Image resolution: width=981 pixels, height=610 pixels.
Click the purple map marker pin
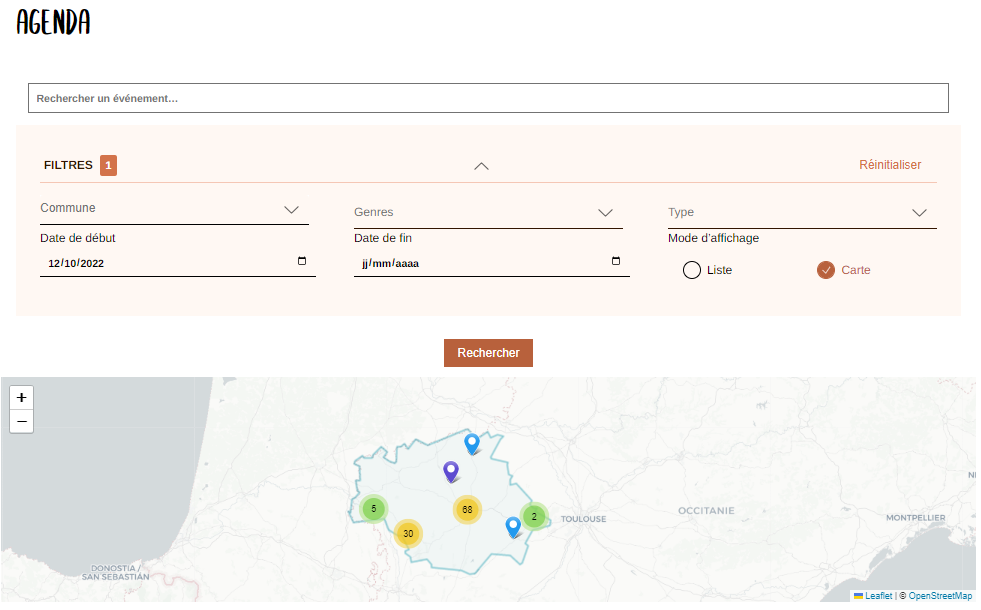click(x=451, y=471)
